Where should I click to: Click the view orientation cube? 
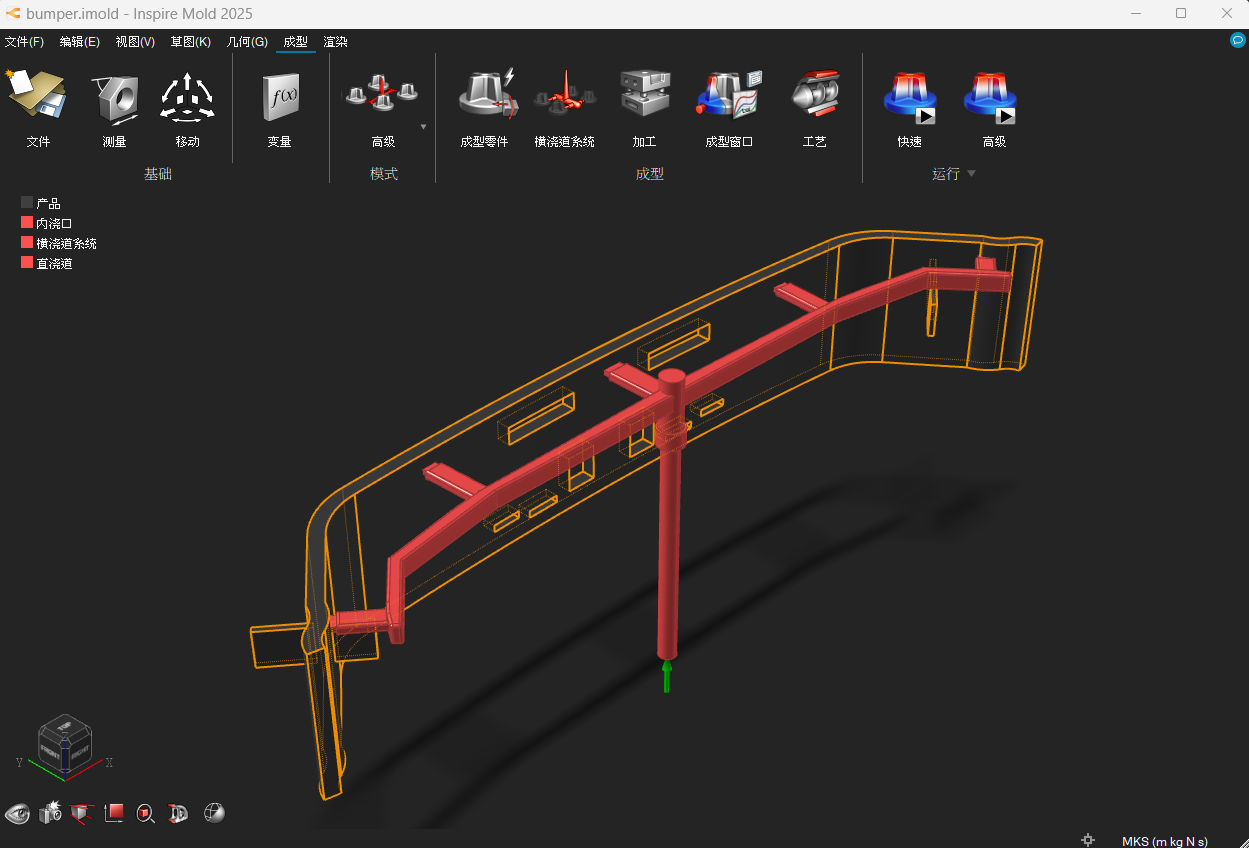[x=65, y=745]
